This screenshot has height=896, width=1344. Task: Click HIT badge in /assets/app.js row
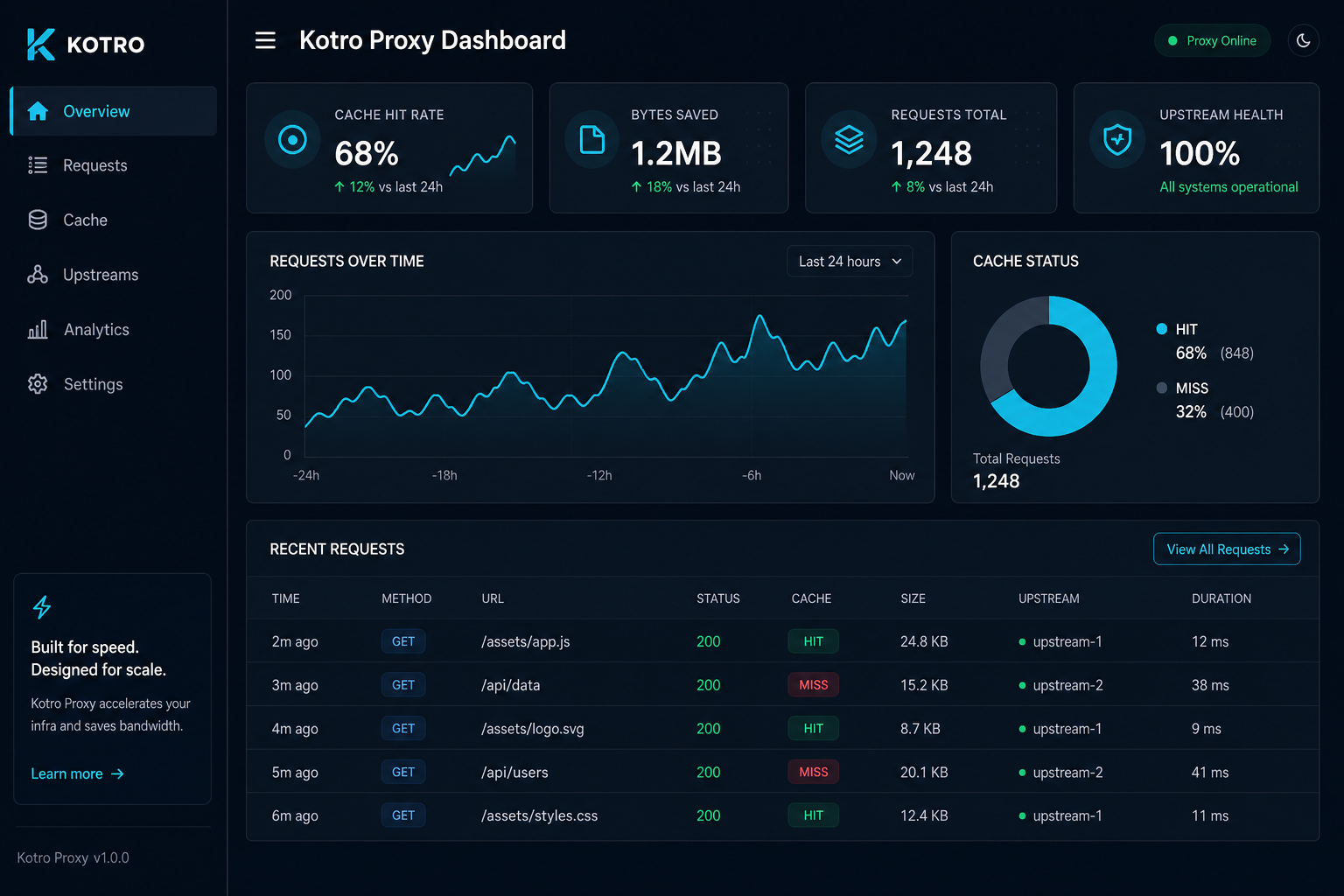[x=813, y=641]
